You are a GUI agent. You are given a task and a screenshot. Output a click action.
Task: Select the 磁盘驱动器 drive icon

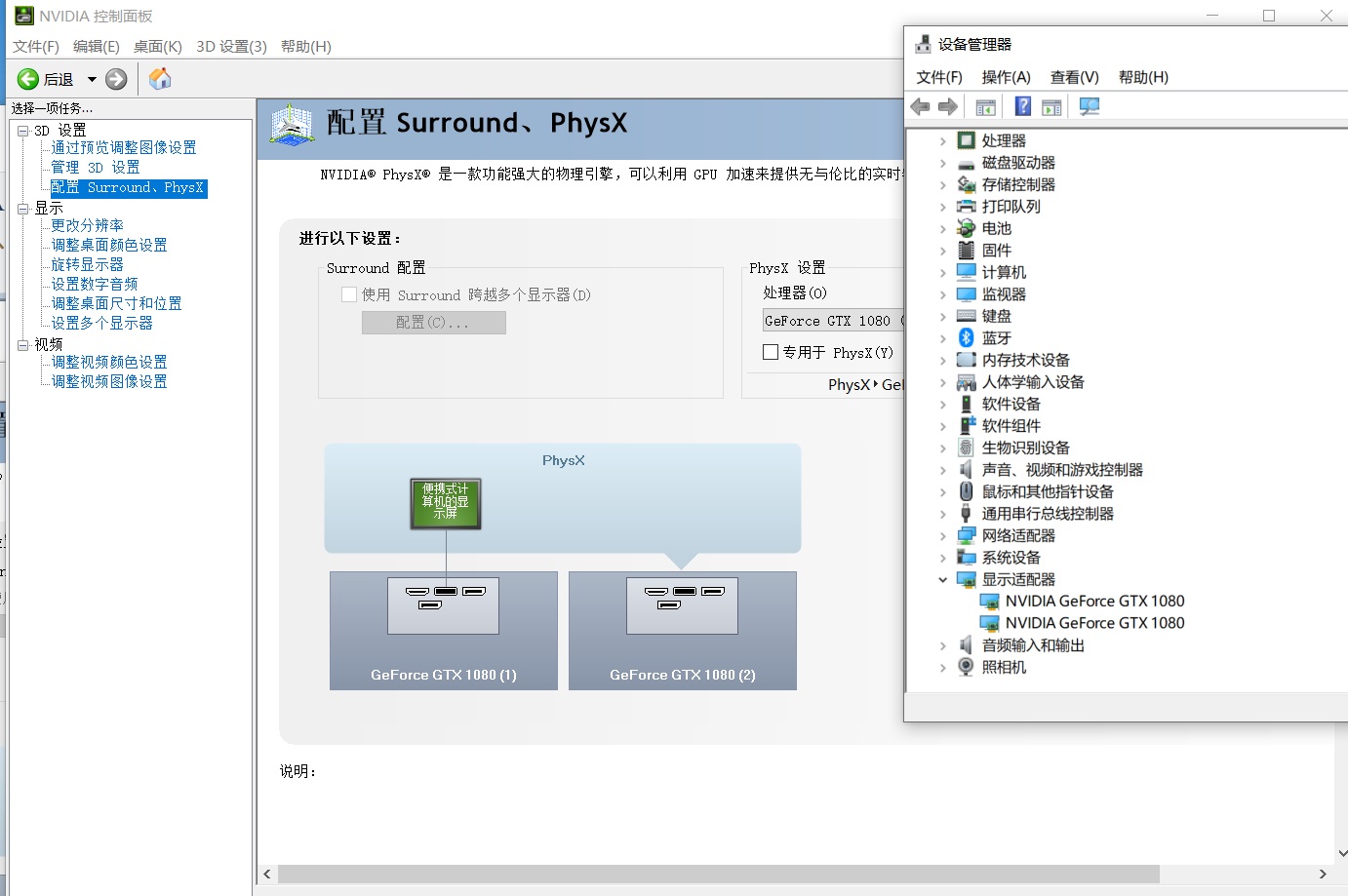coord(966,163)
